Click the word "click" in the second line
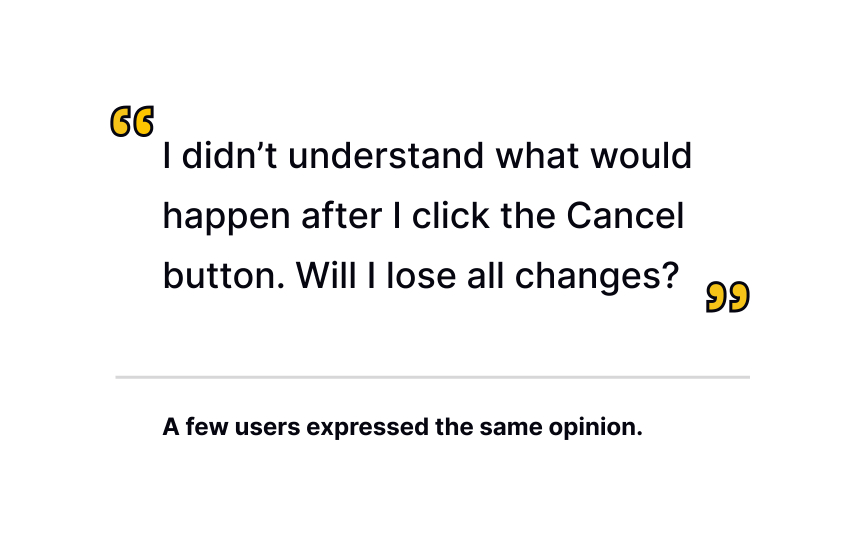Screen dimensions: 864x540 (451, 215)
